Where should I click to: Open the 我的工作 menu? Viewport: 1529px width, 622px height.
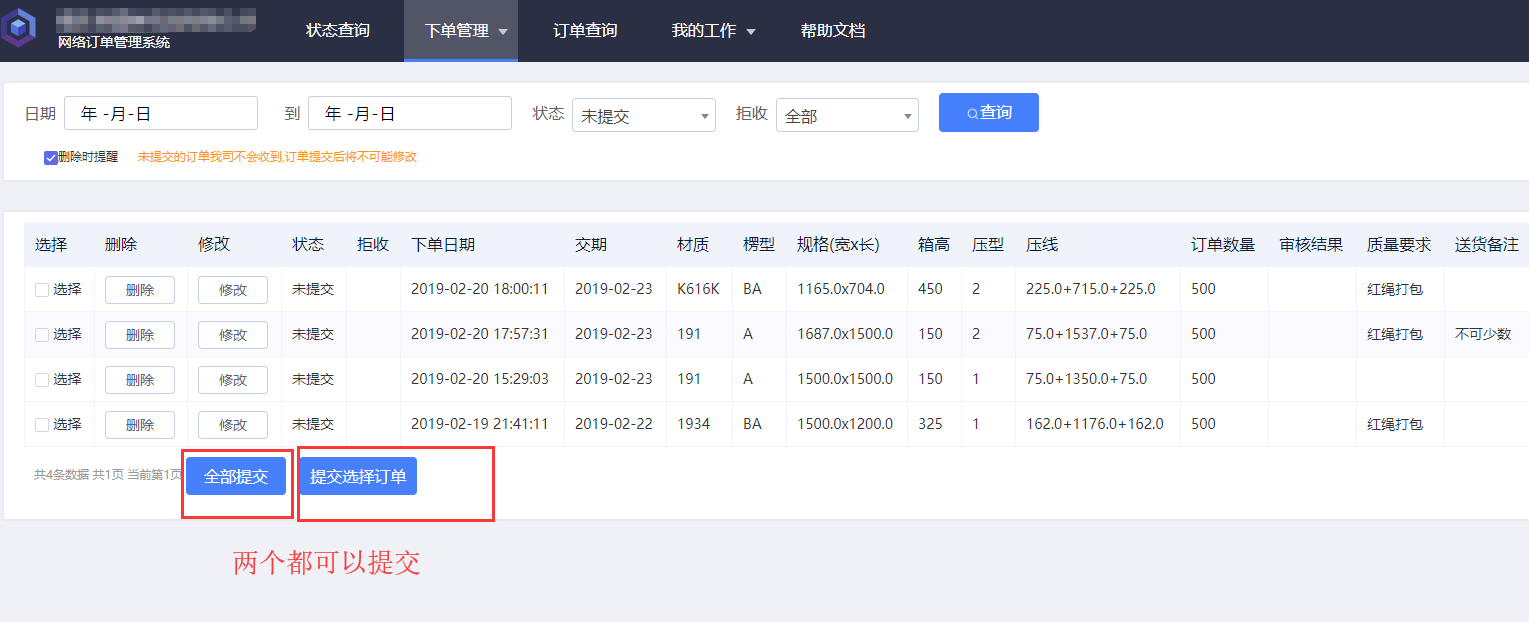[712, 31]
